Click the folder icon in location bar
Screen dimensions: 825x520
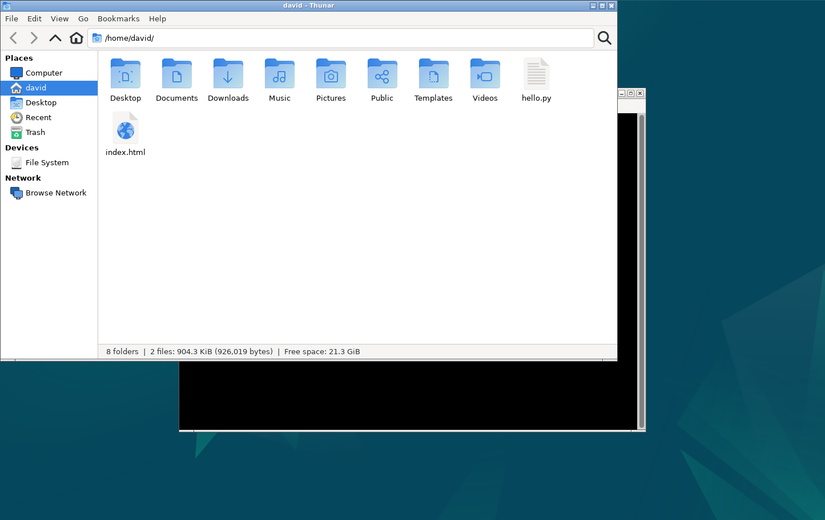click(x=97, y=38)
